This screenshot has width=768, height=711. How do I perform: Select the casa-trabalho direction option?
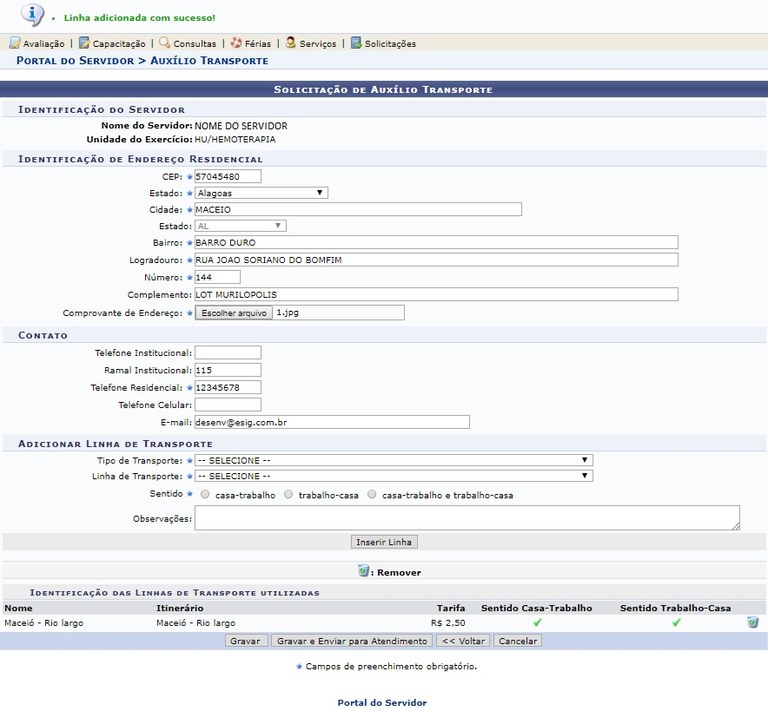pyautogui.click(x=205, y=494)
